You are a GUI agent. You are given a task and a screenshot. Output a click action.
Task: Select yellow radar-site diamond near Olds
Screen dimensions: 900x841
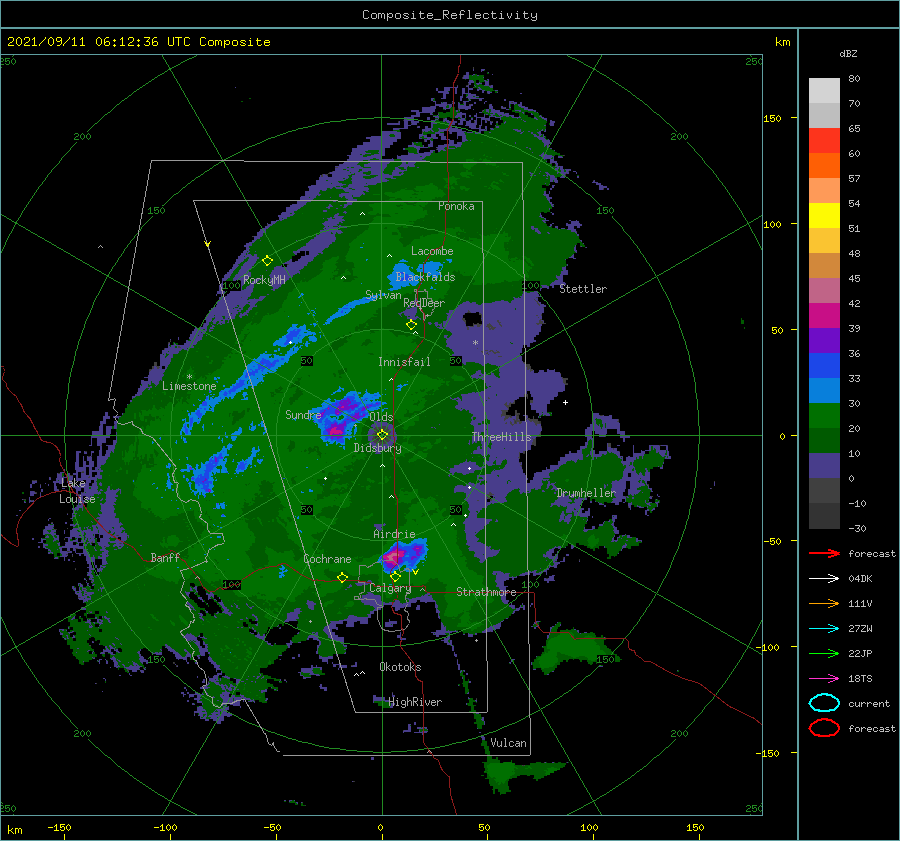382,435
